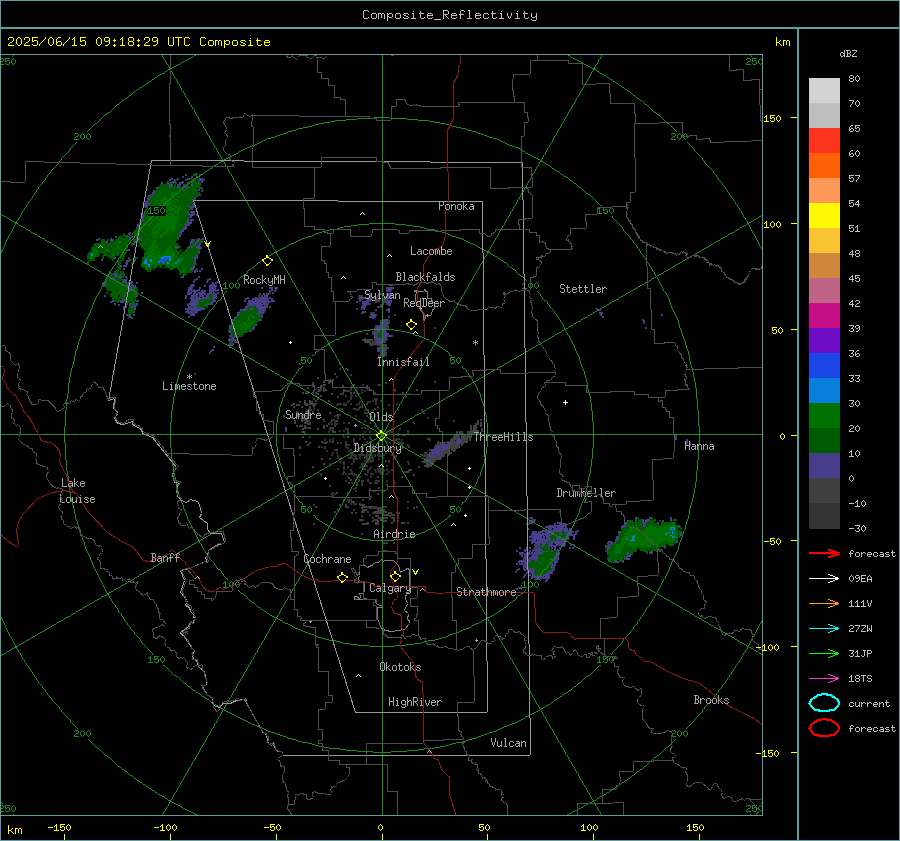Click the yellow diamond marker below RedDeer
Image resolution: width=900 pixels, height=841 pixels.
[x=411, y=325]
